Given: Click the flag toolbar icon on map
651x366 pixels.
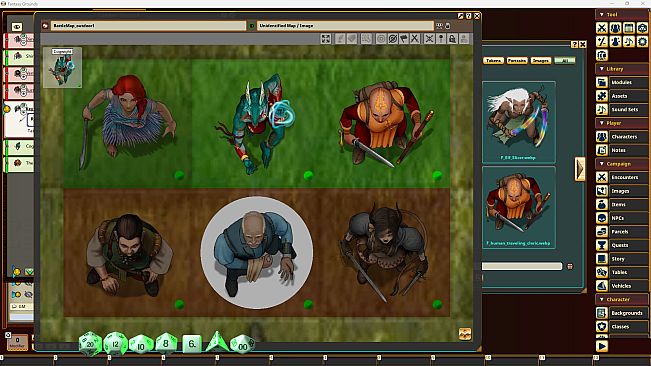Looking at the screenshot, I should [x=404, y=39].
